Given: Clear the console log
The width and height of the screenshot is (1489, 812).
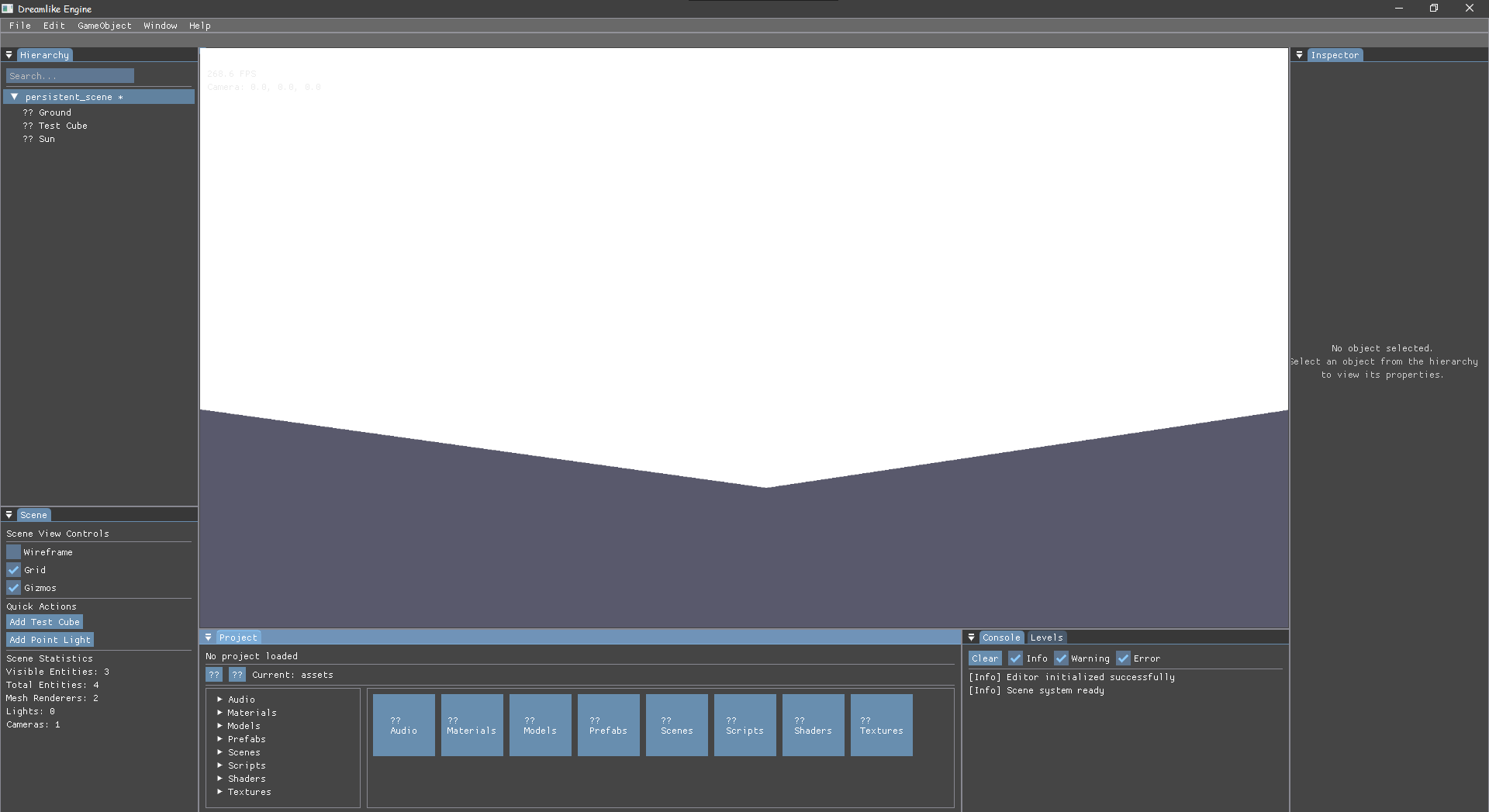Looking at the screenshot, I should (984, 658).
